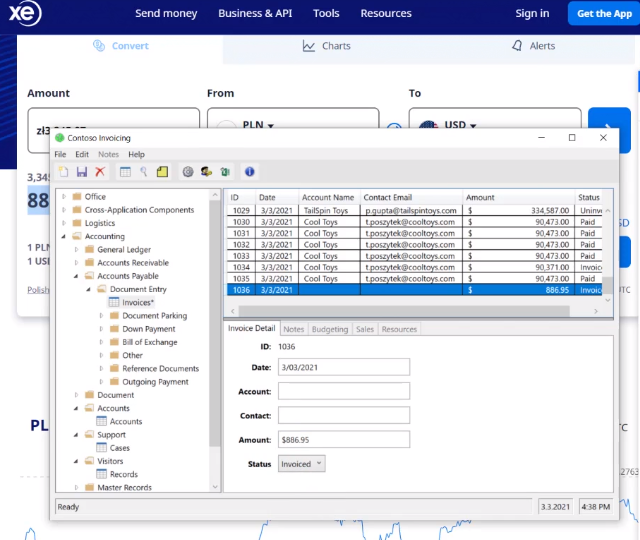The width and height of the screenshot is (640, 540).
Task: Switch to the Resources tab in invoice pane
Action: 399,329
